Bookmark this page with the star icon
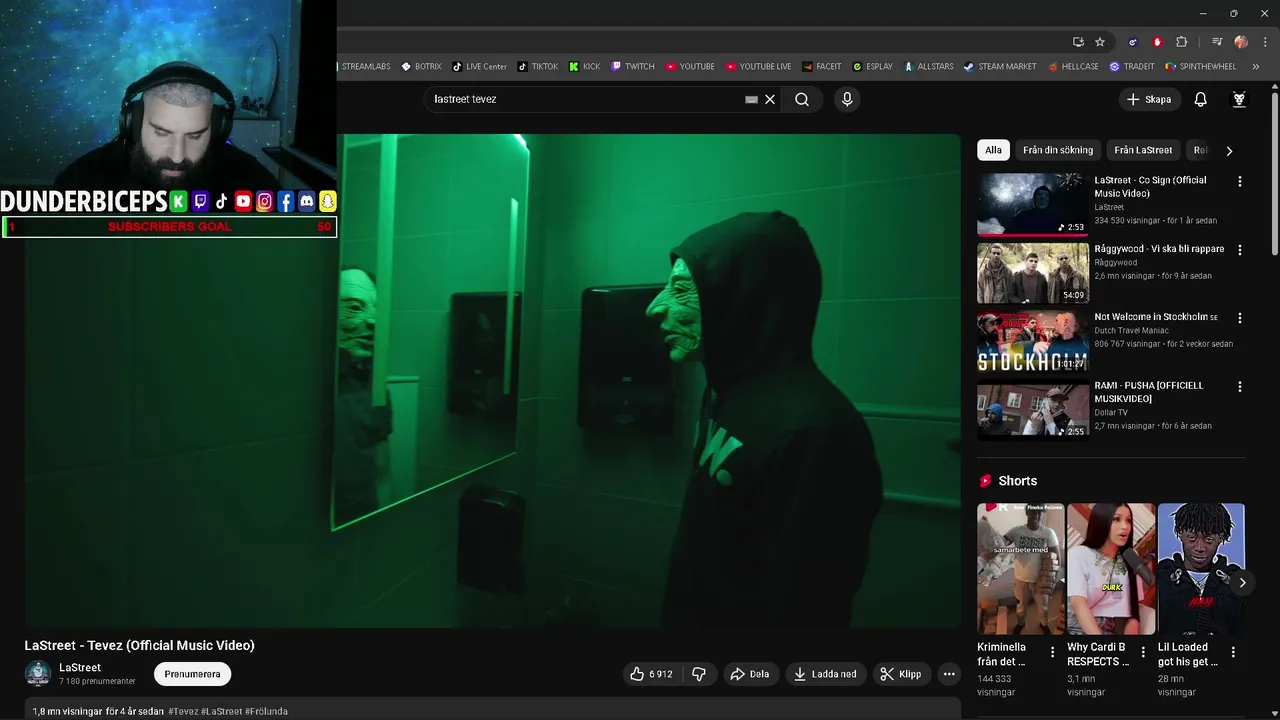Viewport: 1280px width, 720px height. click(x=1100, y=42)
